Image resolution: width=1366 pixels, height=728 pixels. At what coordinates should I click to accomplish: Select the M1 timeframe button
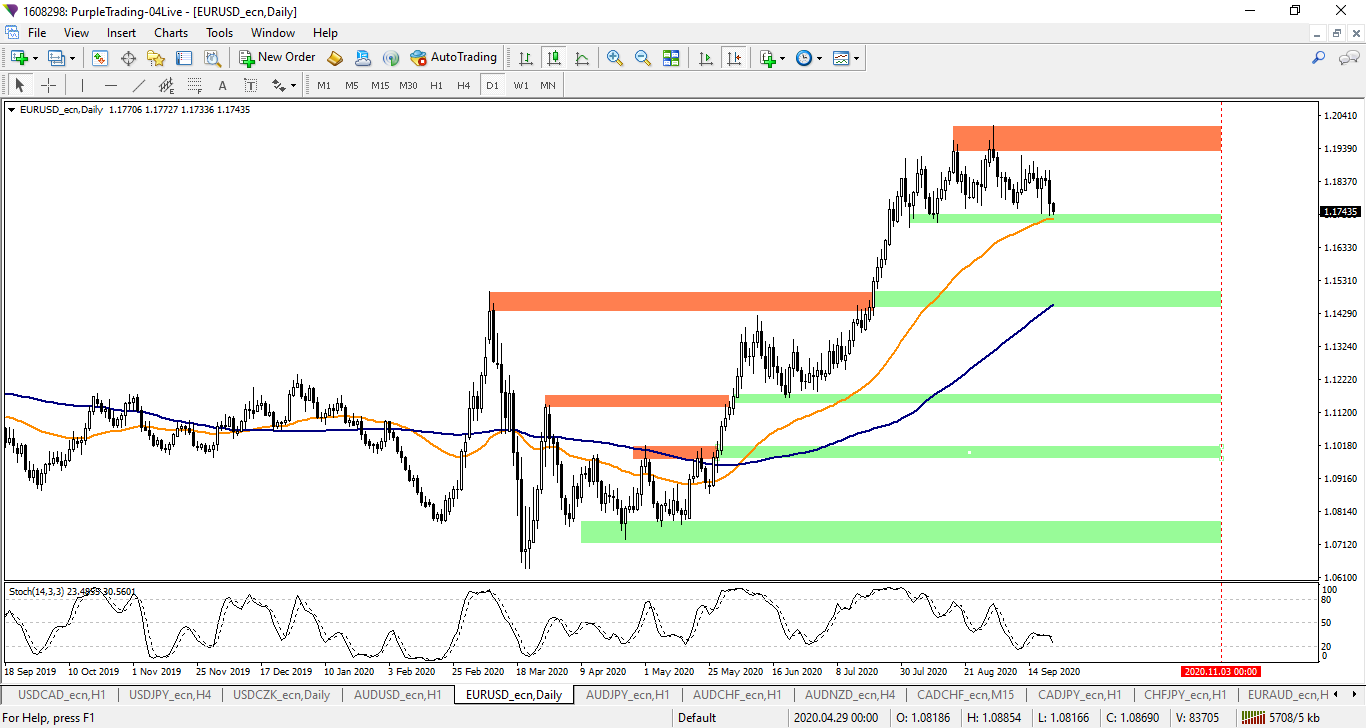click(x=324, y=85)
